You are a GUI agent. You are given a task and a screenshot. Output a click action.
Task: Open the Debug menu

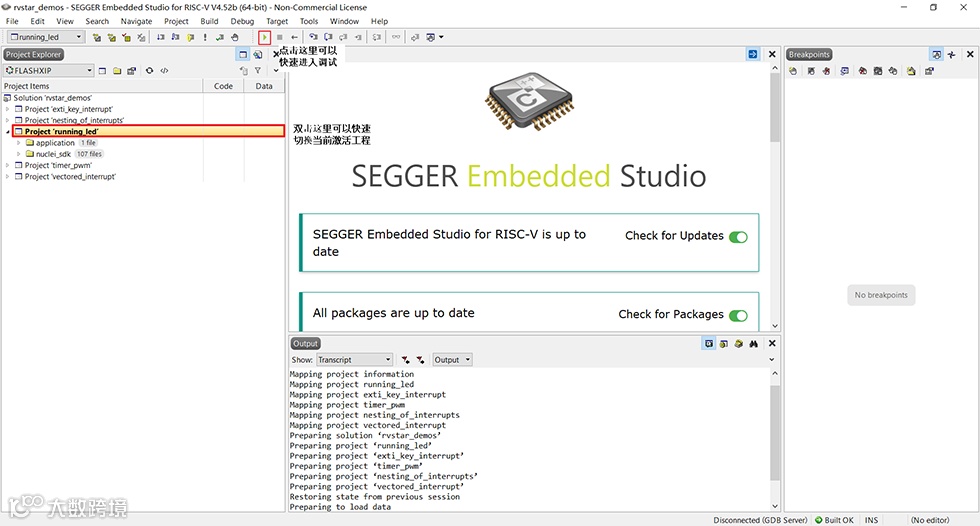pos(242,21)
